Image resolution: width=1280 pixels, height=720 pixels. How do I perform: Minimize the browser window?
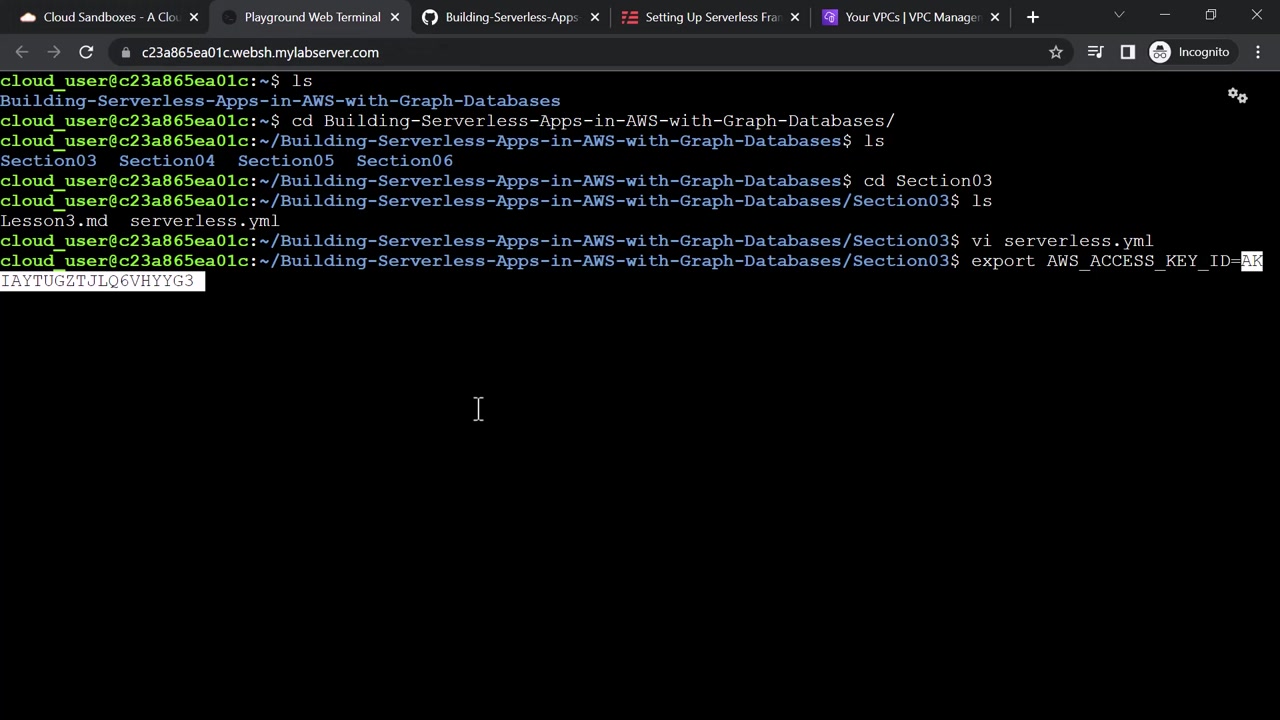pos(1165,15)
